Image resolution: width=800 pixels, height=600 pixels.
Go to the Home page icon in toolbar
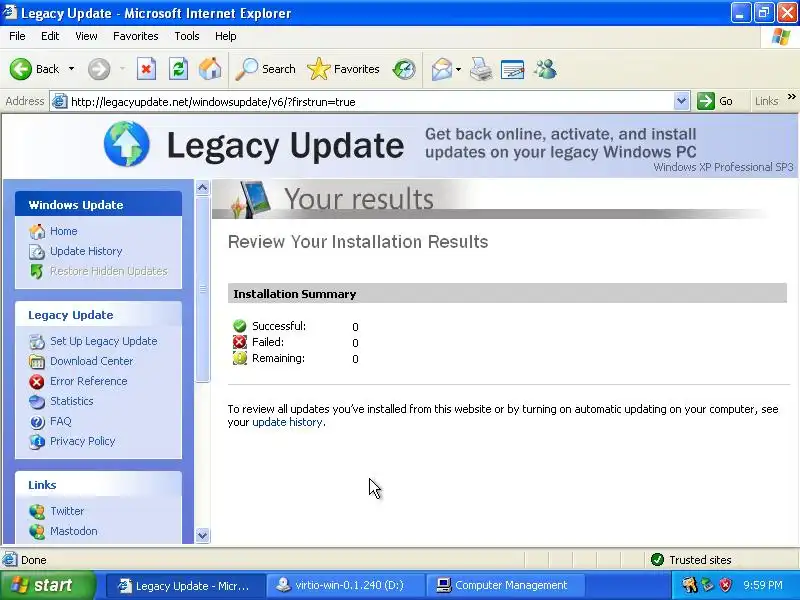click(210, 69)
